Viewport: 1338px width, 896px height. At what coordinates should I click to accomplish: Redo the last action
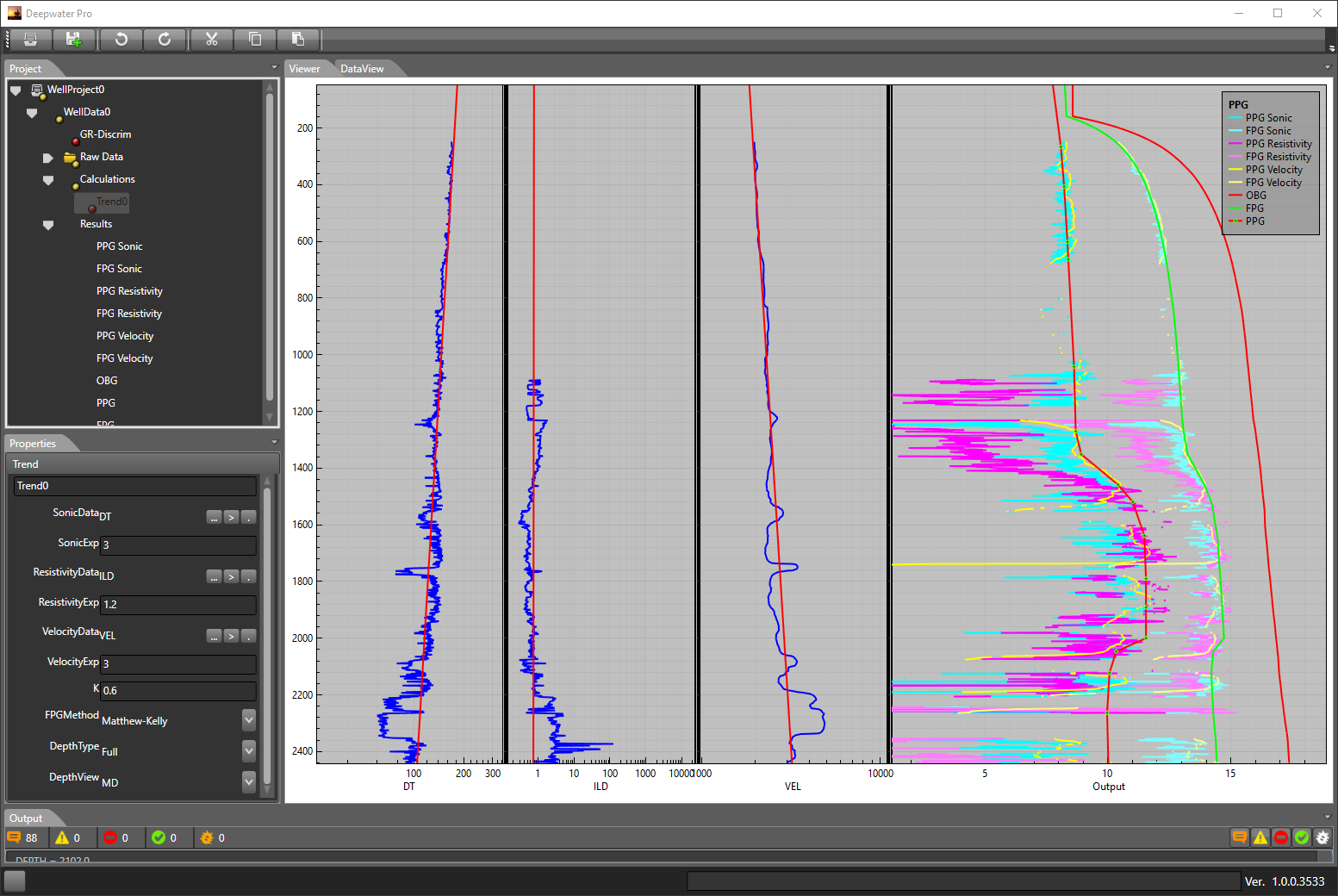(x=165, y=39)
